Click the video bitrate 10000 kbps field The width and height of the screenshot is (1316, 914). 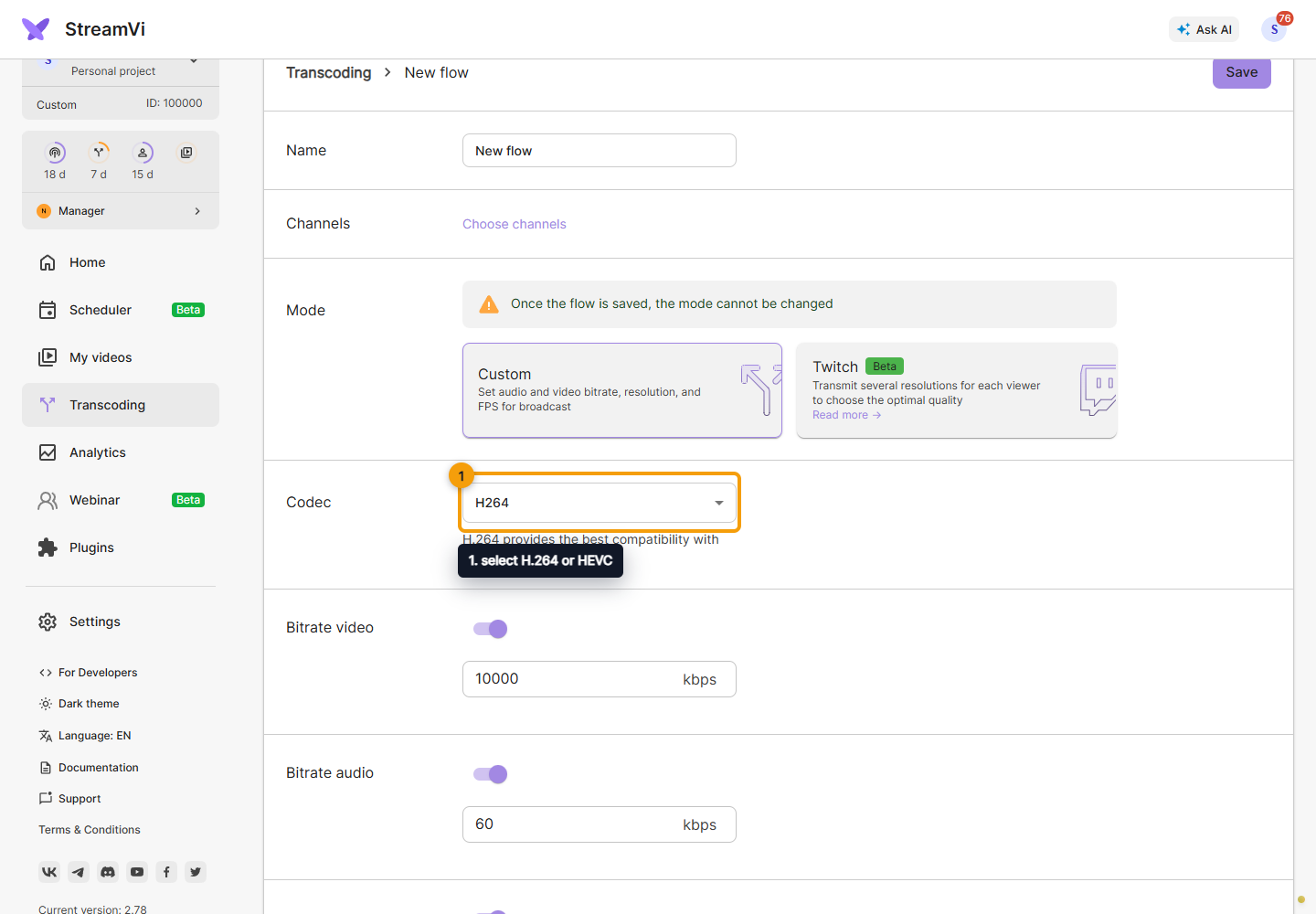click(x=600, y=679)
